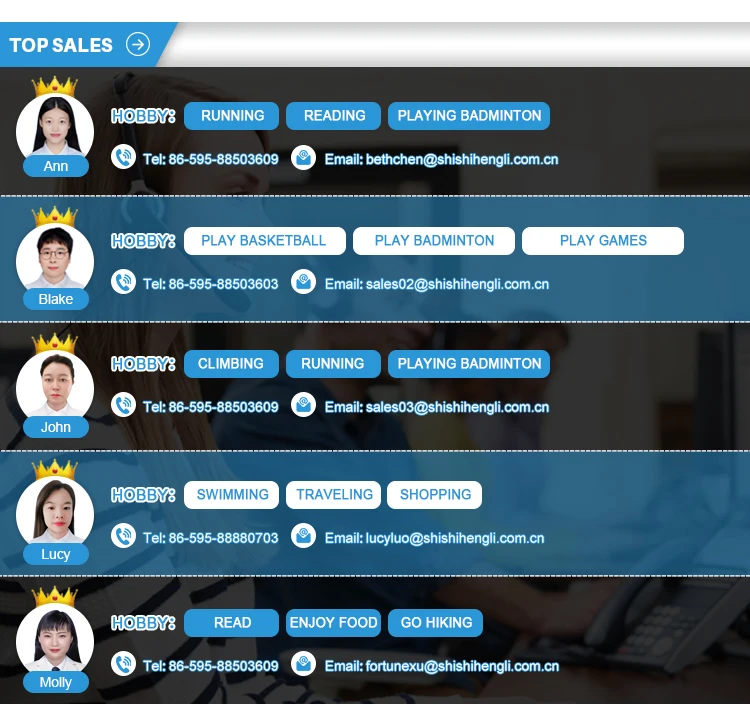This screenshot has width=750, height=705.
Task: Click the TOP SALES arrow circle icon
Action: click(138, 45)
